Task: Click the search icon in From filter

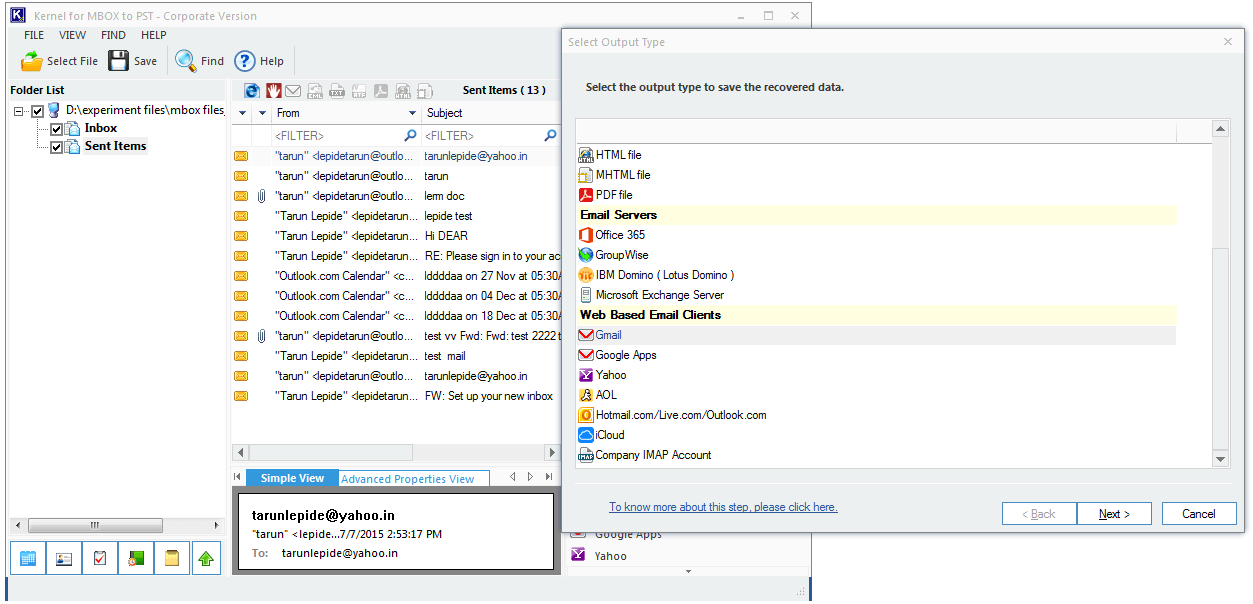Action: pyautogui.click(x=410, y=135)
